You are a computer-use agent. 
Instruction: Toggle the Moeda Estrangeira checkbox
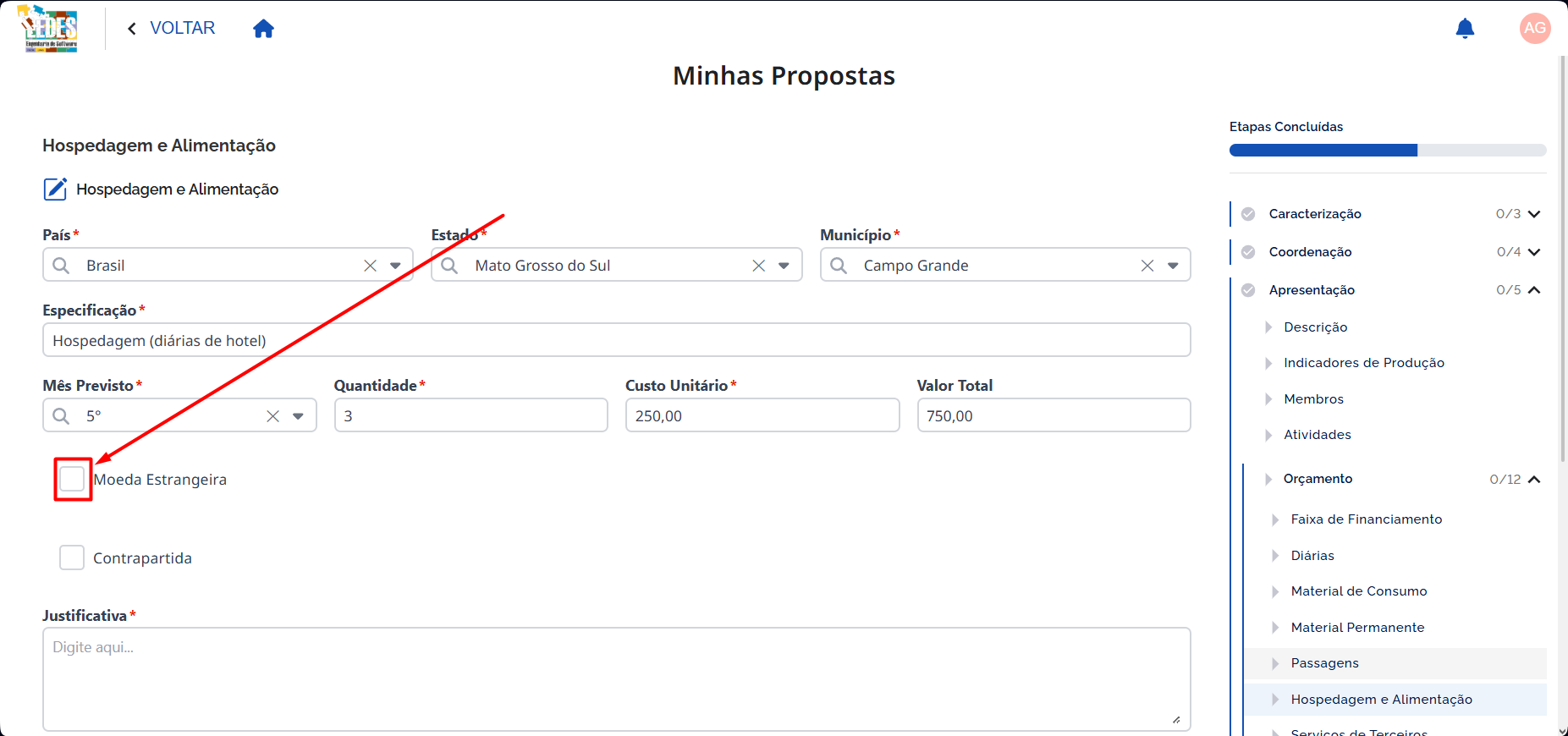pyautogui.click(x=72, y=479)
